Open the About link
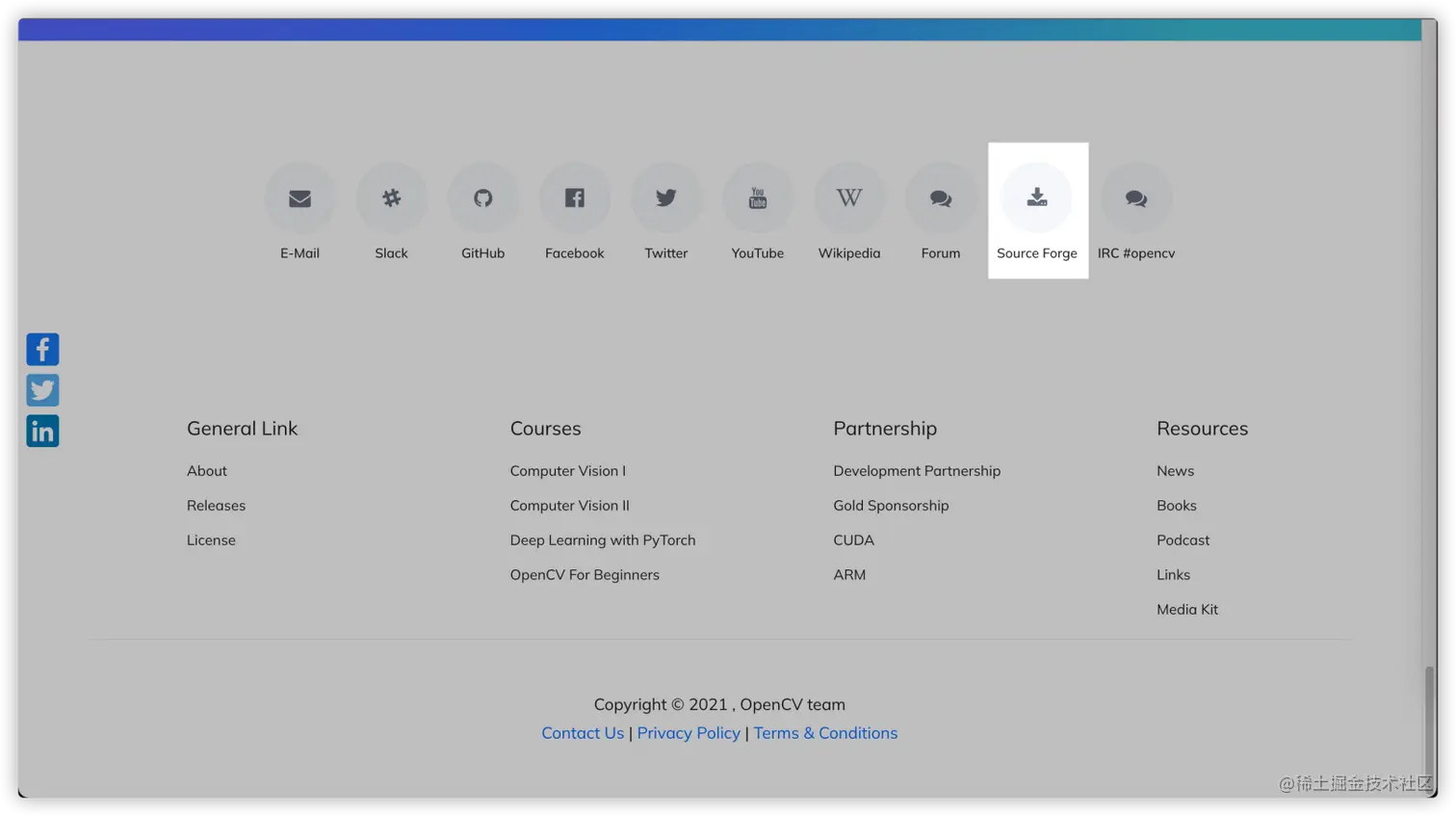This screenshot has height=816, width=1456. click(207, 471)
